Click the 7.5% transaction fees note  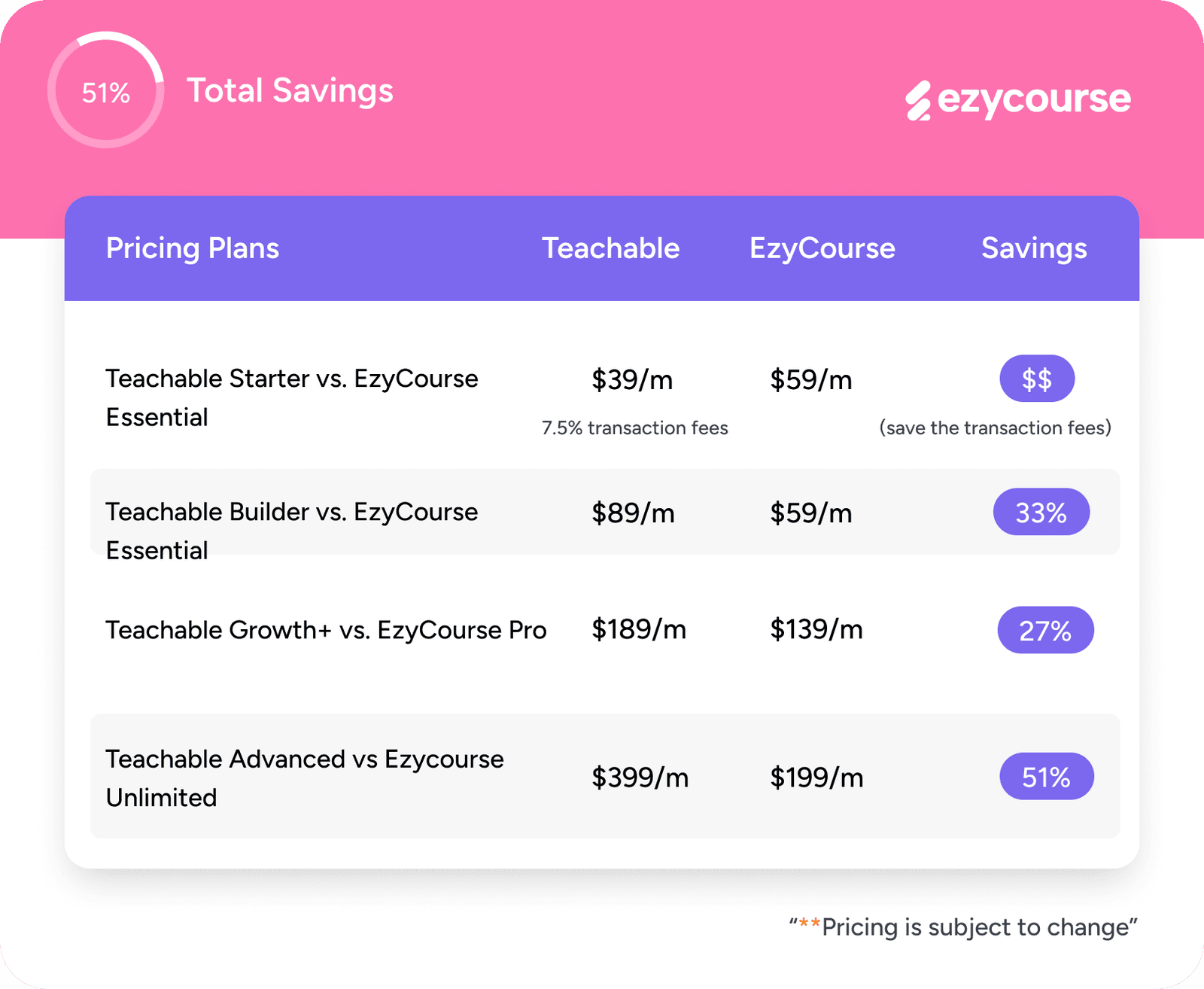(x=634, y=428)
